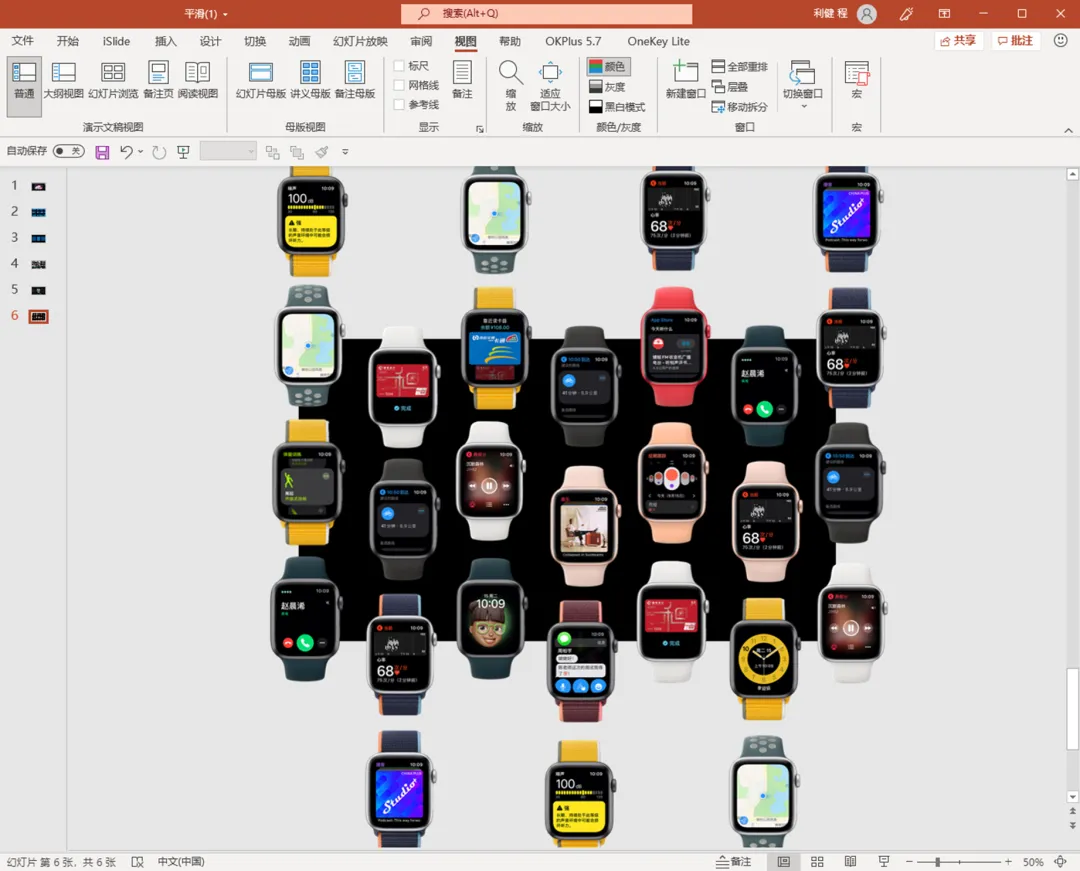Collapse the ribbon with the chevron
Image resolution: width=1080 pixels, height=871 pixels.
pos(1068,130)
